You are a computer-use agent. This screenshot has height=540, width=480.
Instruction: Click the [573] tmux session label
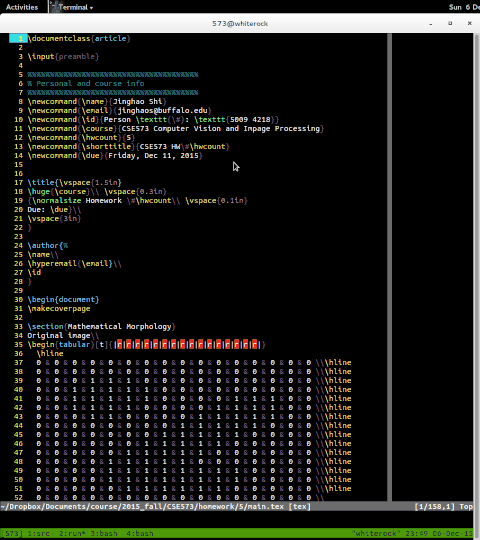pos(12,533)
